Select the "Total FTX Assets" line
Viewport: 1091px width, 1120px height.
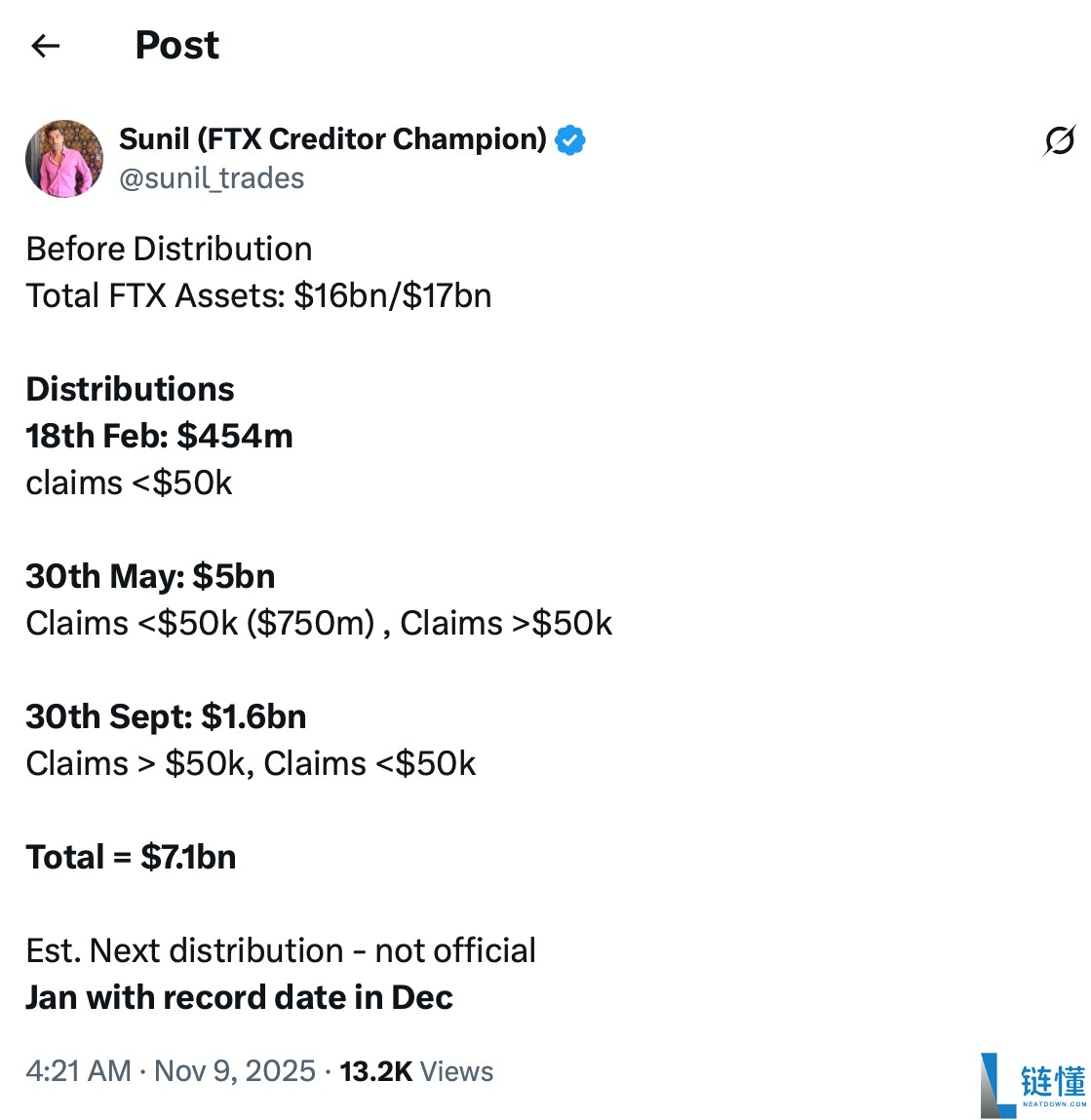coord(258,295)
